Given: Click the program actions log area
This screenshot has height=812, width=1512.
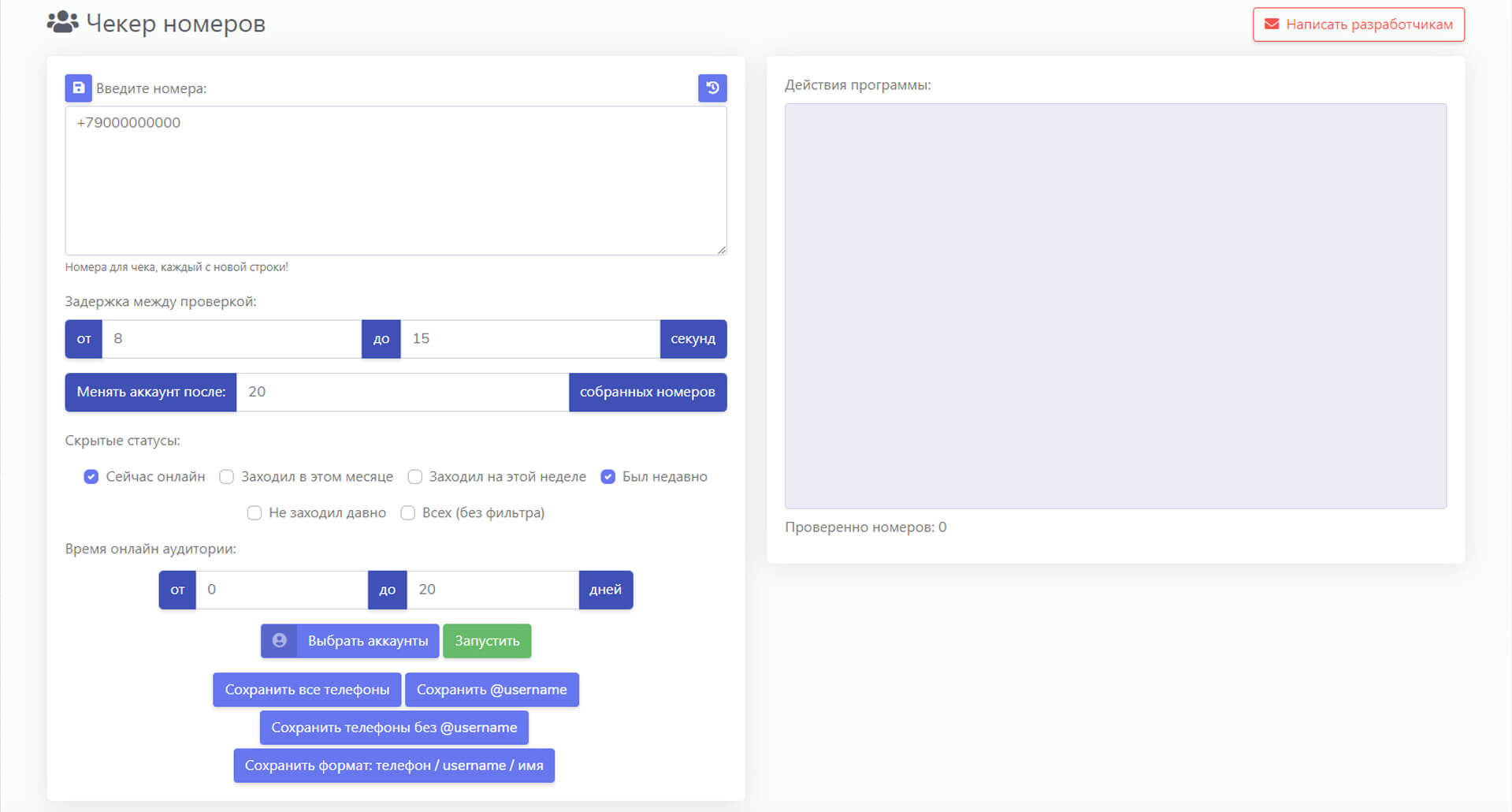Looking at the screenshot, I should click(1115, 306).
